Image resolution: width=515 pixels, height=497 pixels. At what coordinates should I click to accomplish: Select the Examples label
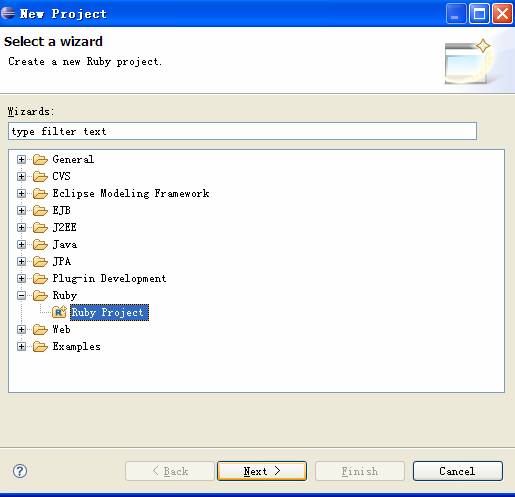coord(76,347)
